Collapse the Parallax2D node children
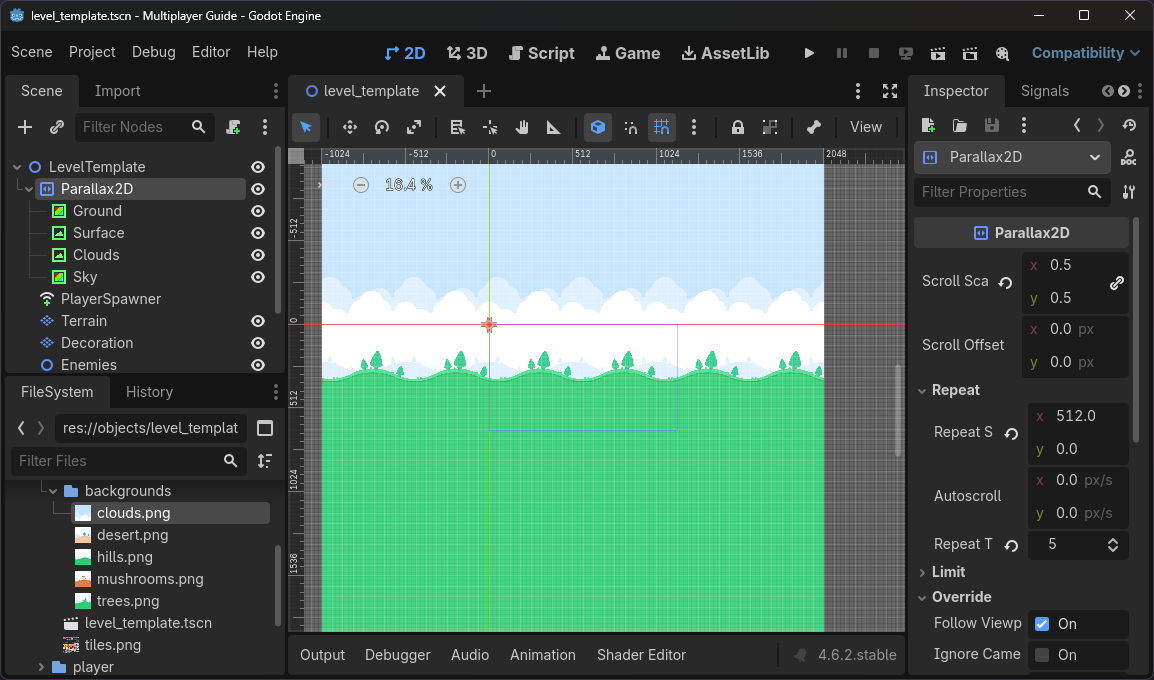The height and width of the screenshot is (680, 1154). click(29, 189)
